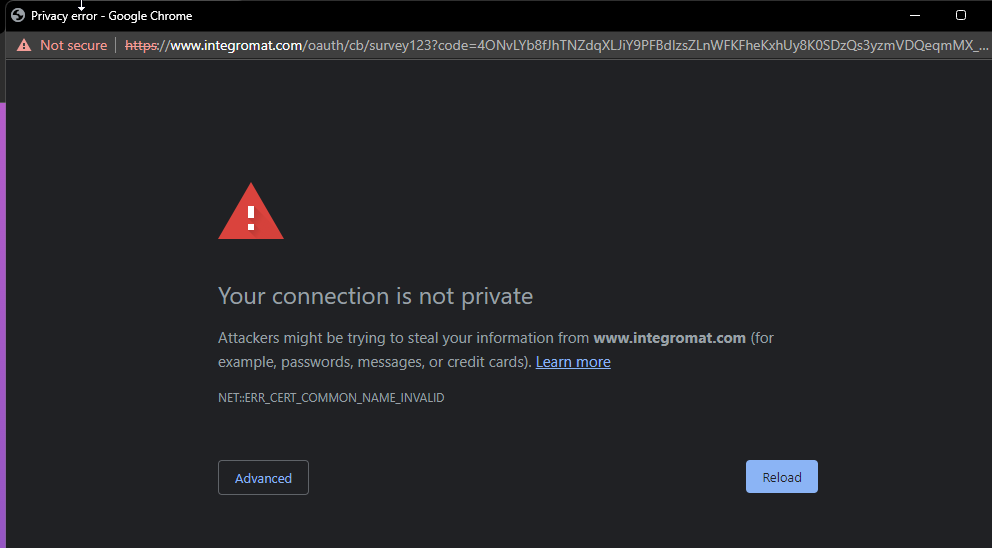Click the truncated end of the URL
992x548 pixels.
point(982,46)
